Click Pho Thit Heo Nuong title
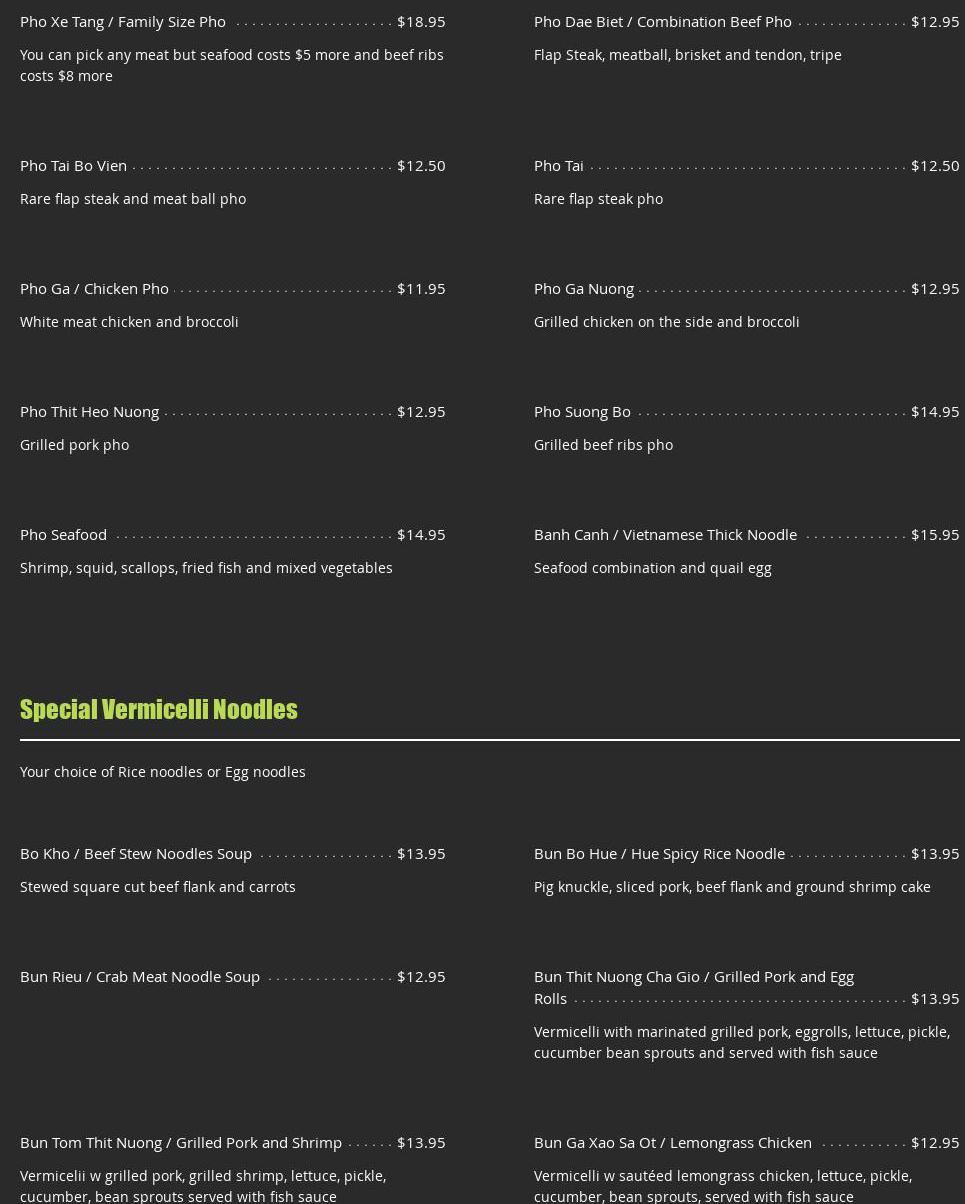The image size is (965, 1204). [x=89, y=411]
